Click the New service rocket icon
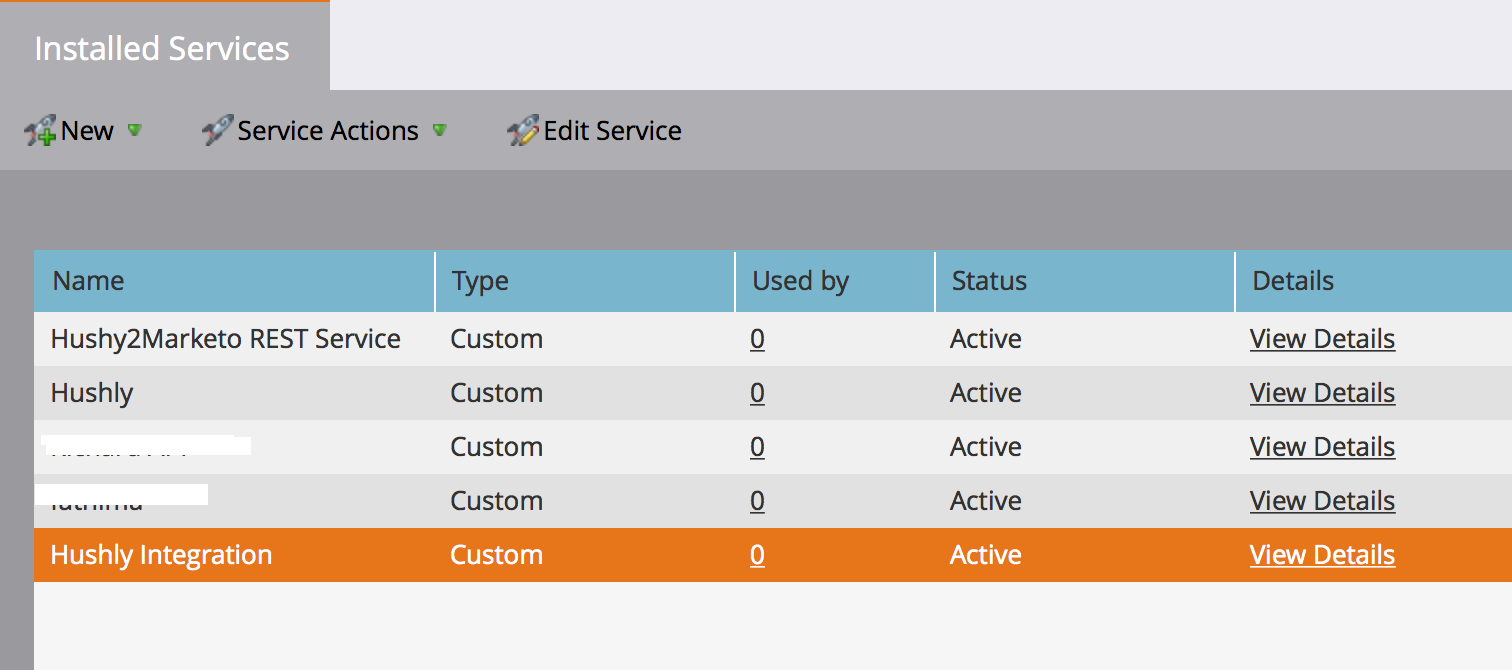 click(40, 131)
